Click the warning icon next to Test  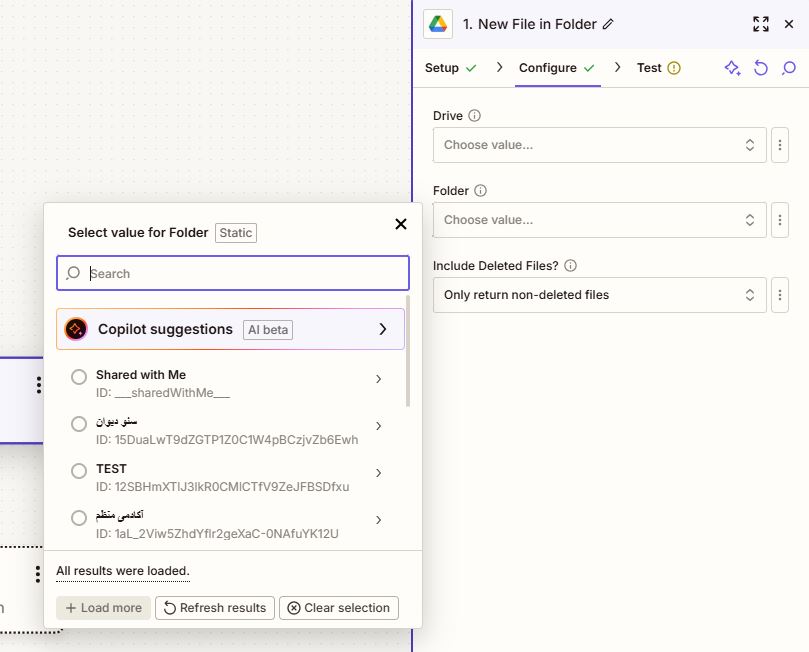(x=674, y=68)
